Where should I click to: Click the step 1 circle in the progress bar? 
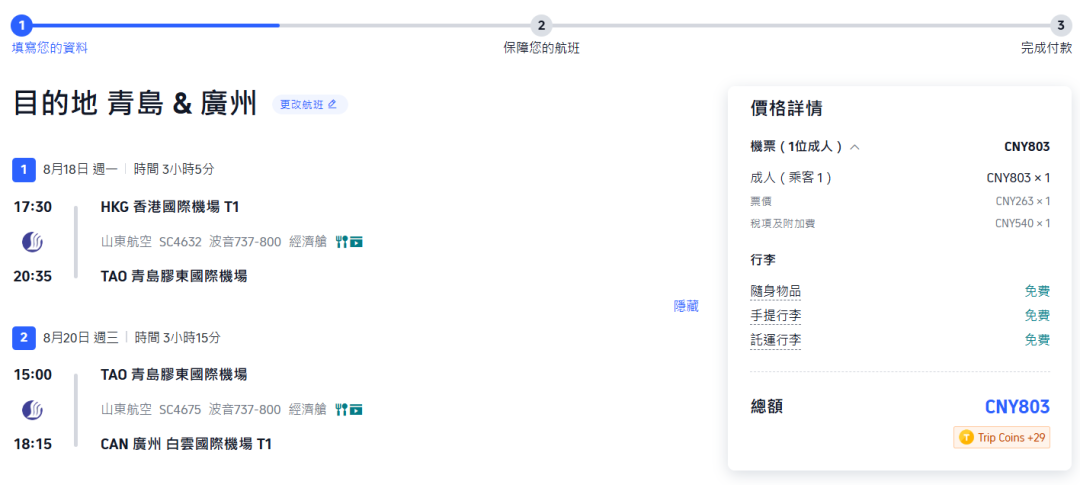tap(21, 25)
